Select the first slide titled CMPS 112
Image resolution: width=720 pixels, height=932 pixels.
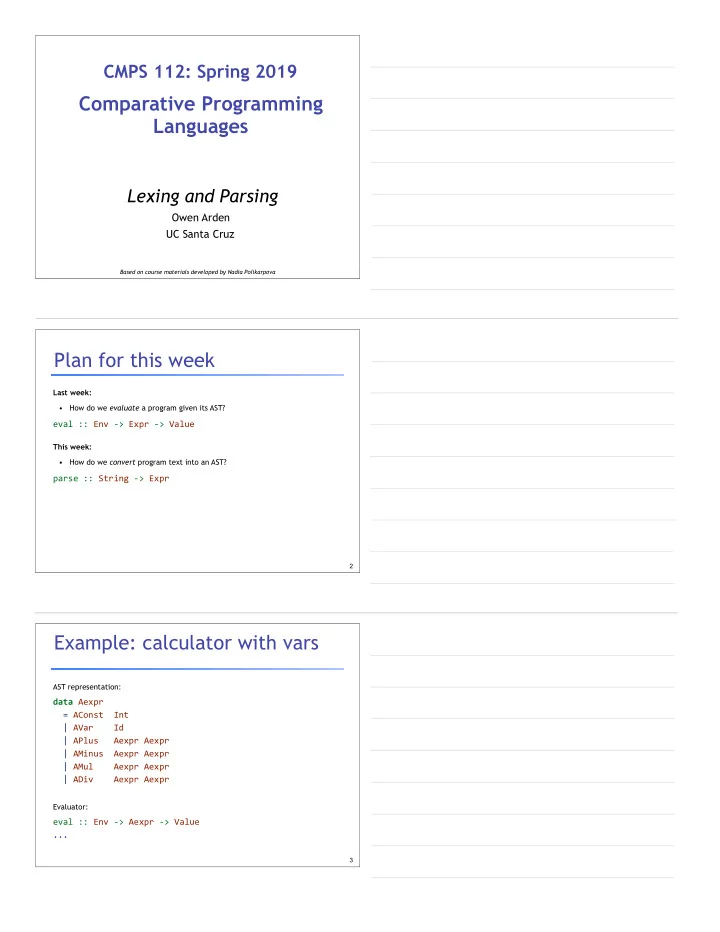[197, 157]
